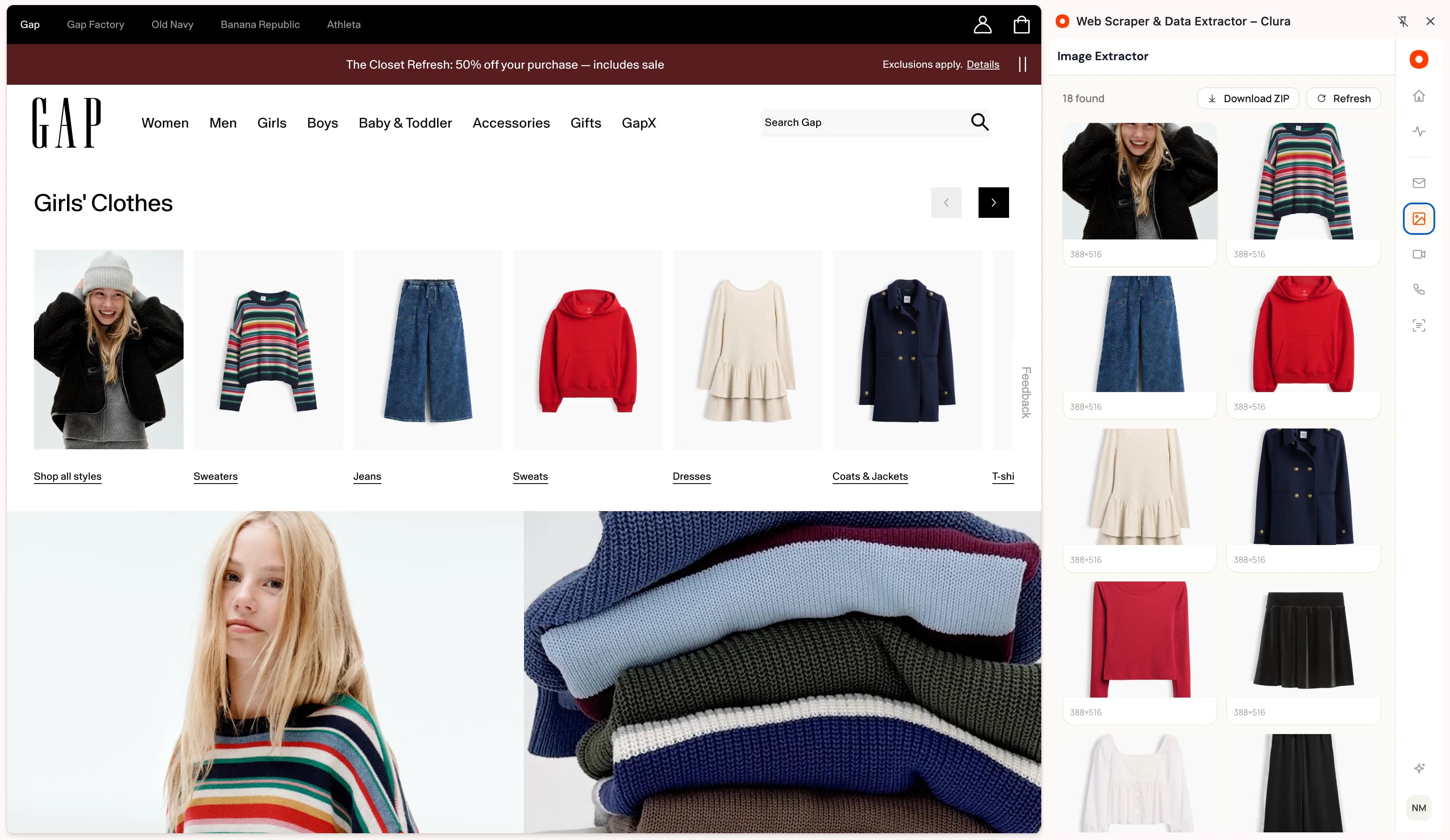
Task: Switch to the Gap Factory brand tab
Action: point(95,24)
